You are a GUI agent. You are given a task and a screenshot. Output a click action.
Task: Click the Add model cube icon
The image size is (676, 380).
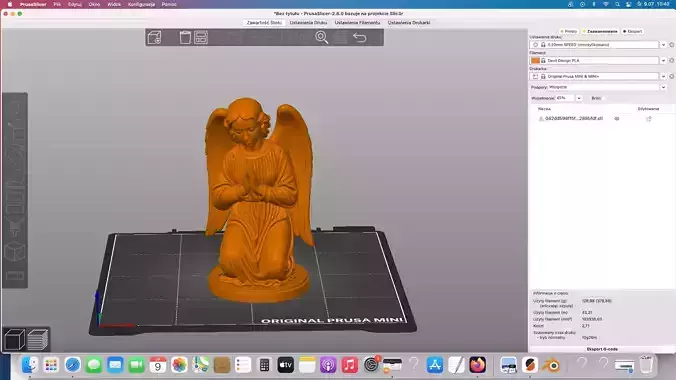154,38
